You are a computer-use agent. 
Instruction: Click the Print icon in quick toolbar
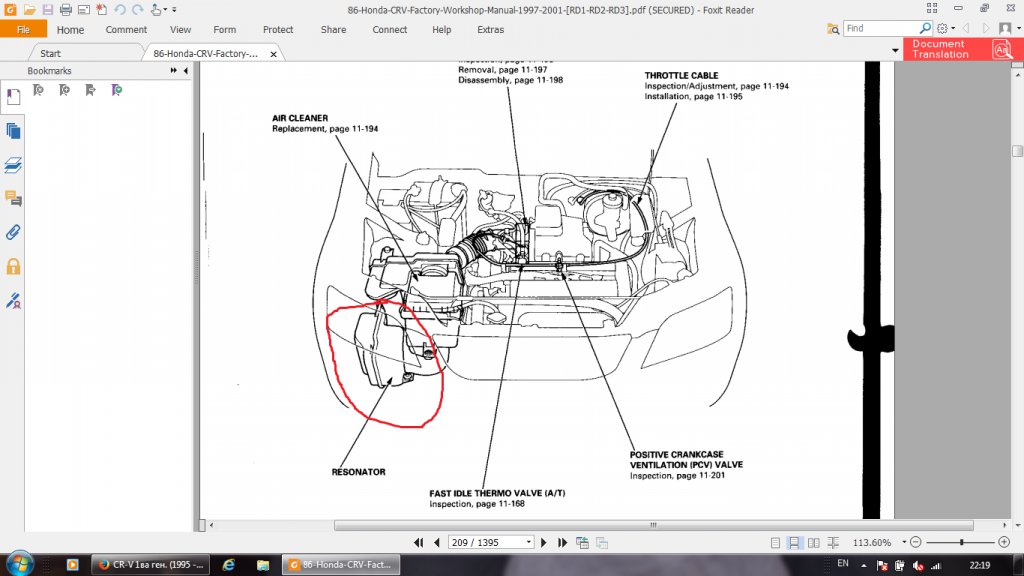65,9
